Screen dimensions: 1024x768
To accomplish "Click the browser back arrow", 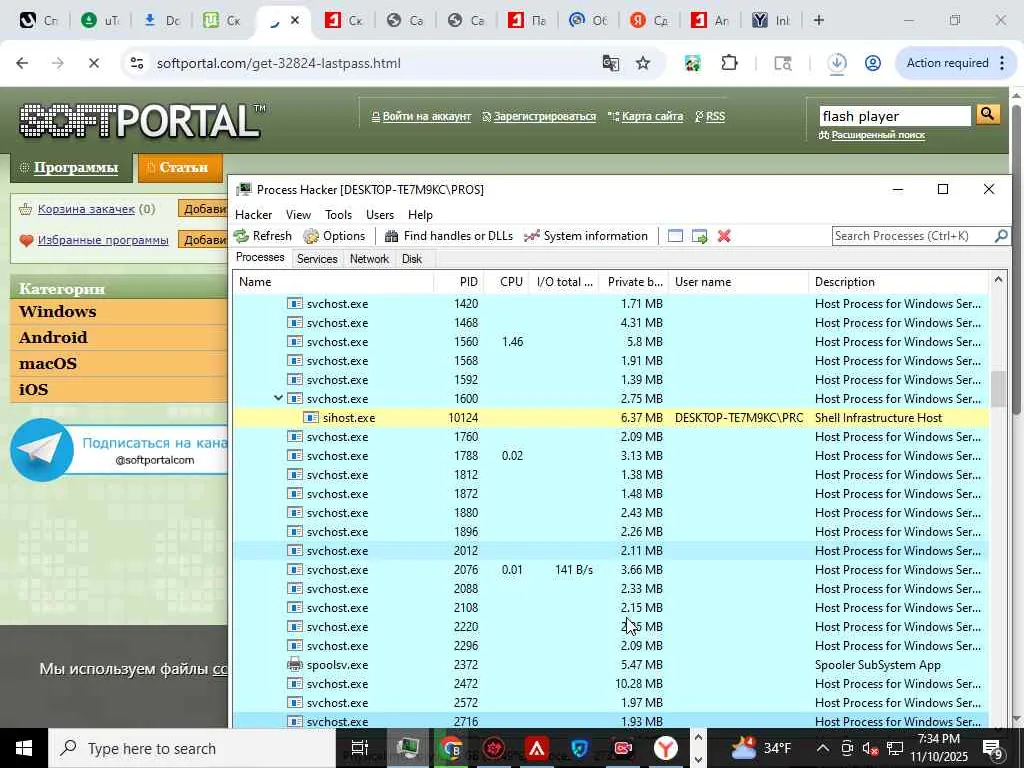I will (22, 63).
